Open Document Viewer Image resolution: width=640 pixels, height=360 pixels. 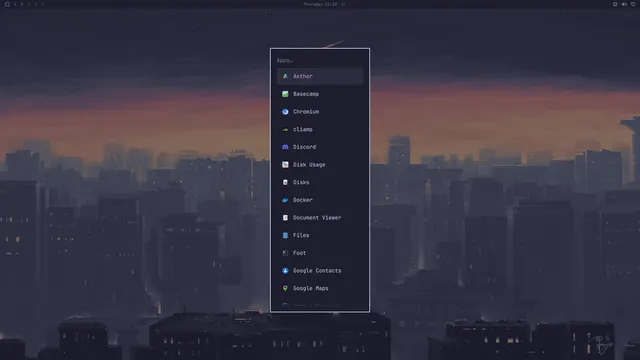click(320, 218)
